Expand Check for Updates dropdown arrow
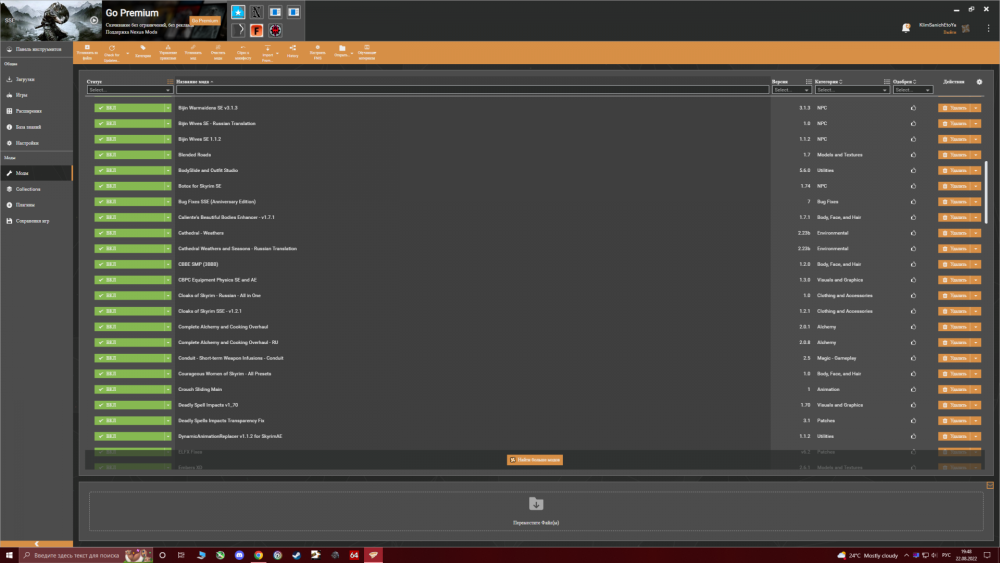This screenshot has height=563, width=1000. [x=127, y=54]
